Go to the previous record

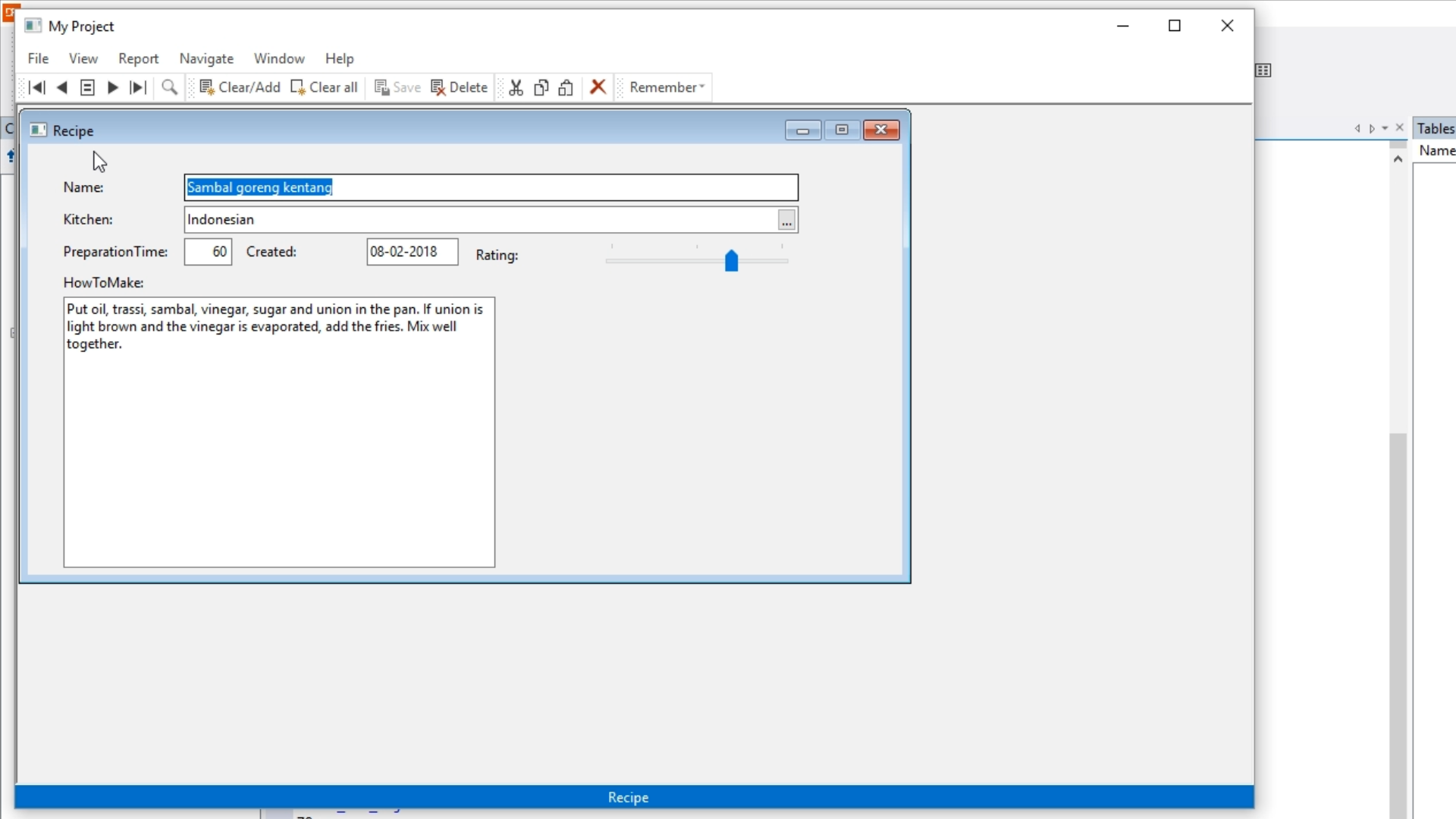(x=62, y=87)
